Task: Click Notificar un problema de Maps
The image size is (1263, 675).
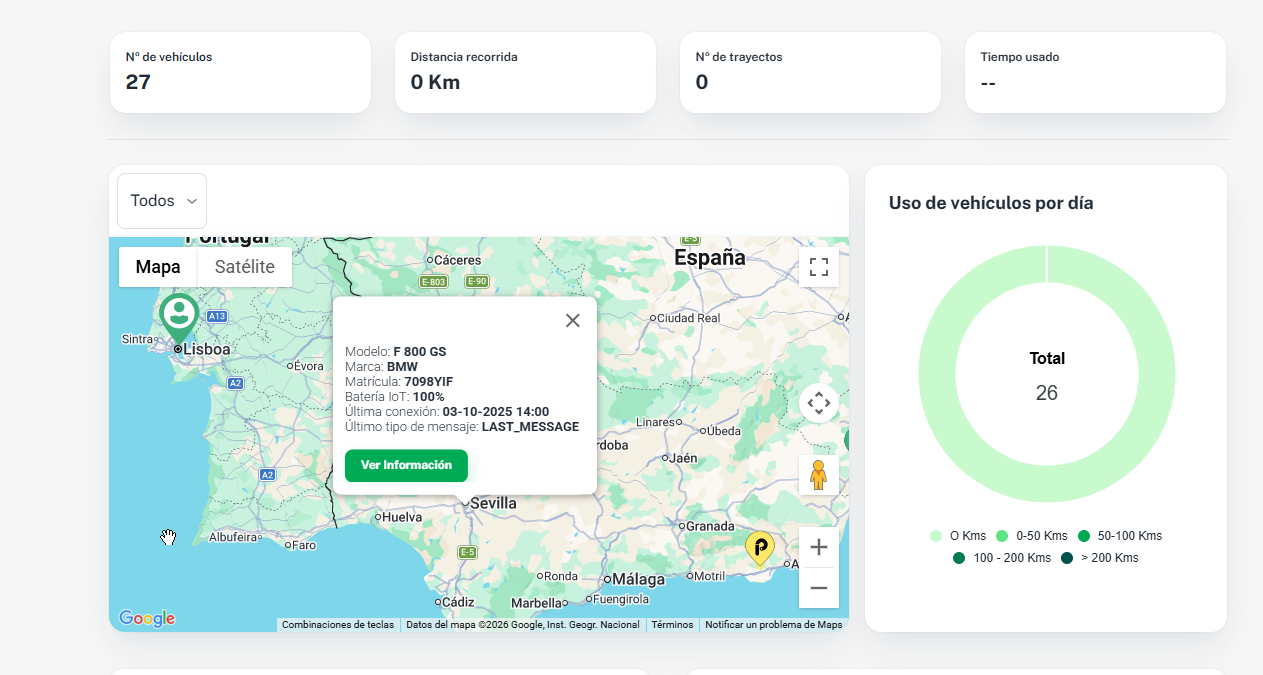Action: point(774,625)
